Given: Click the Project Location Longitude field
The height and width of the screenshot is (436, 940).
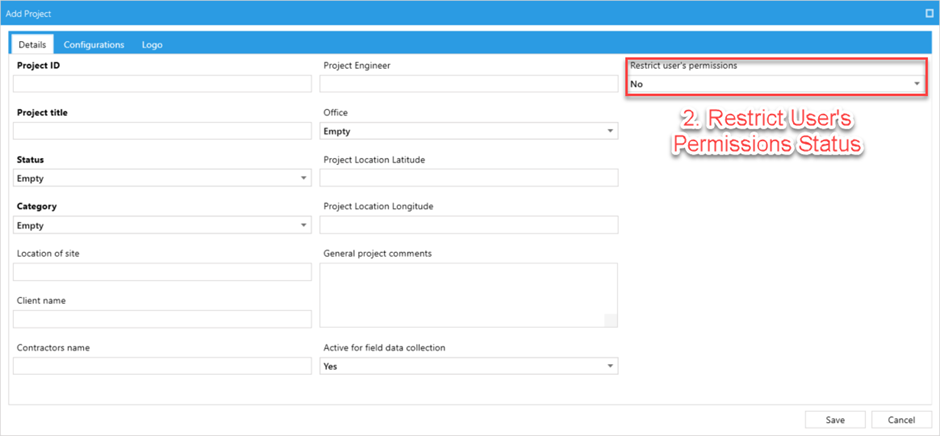Looking at the screenshot, I should click(x=469, y=225).
